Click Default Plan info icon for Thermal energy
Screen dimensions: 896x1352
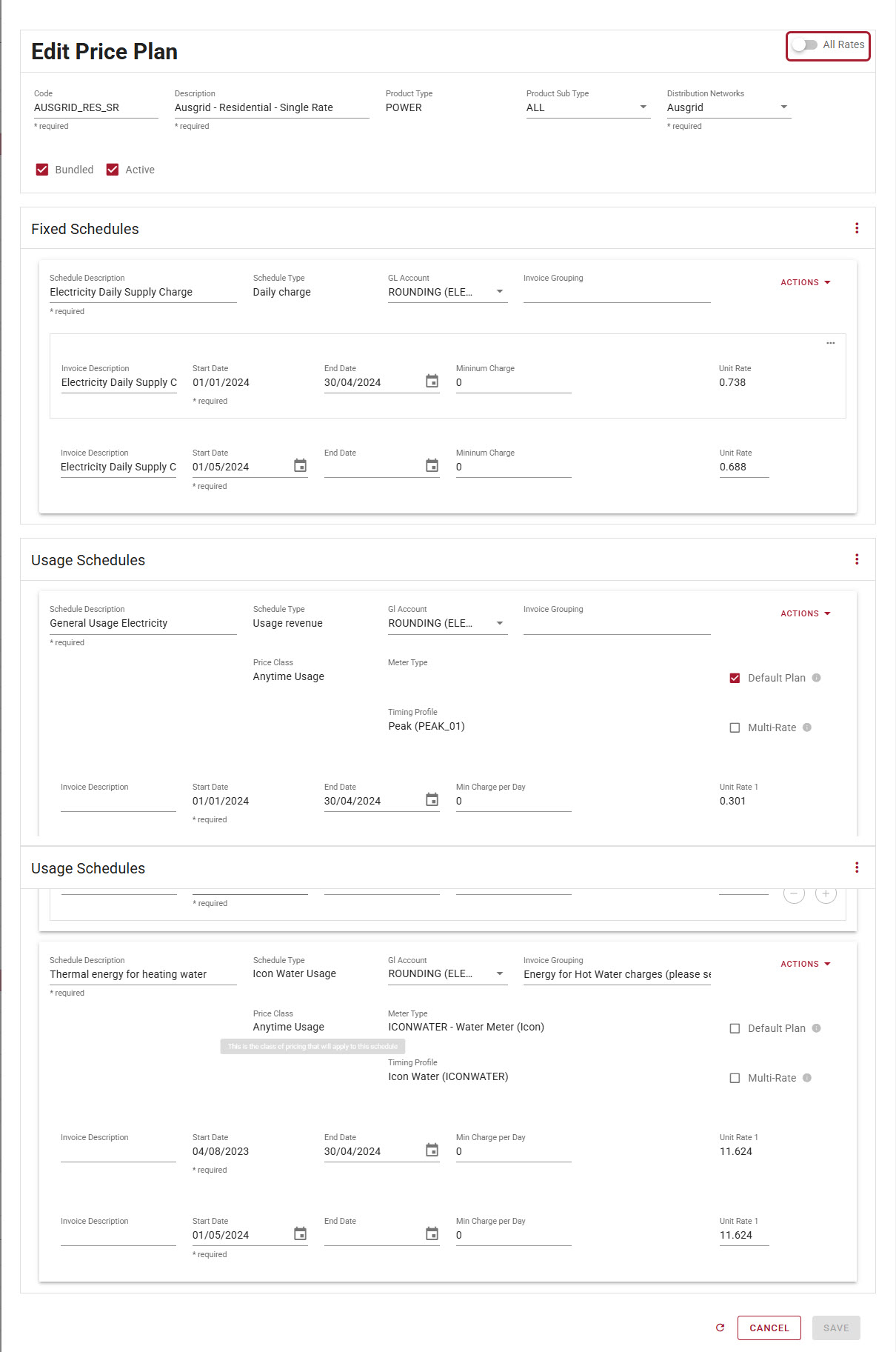(816, 1028)
